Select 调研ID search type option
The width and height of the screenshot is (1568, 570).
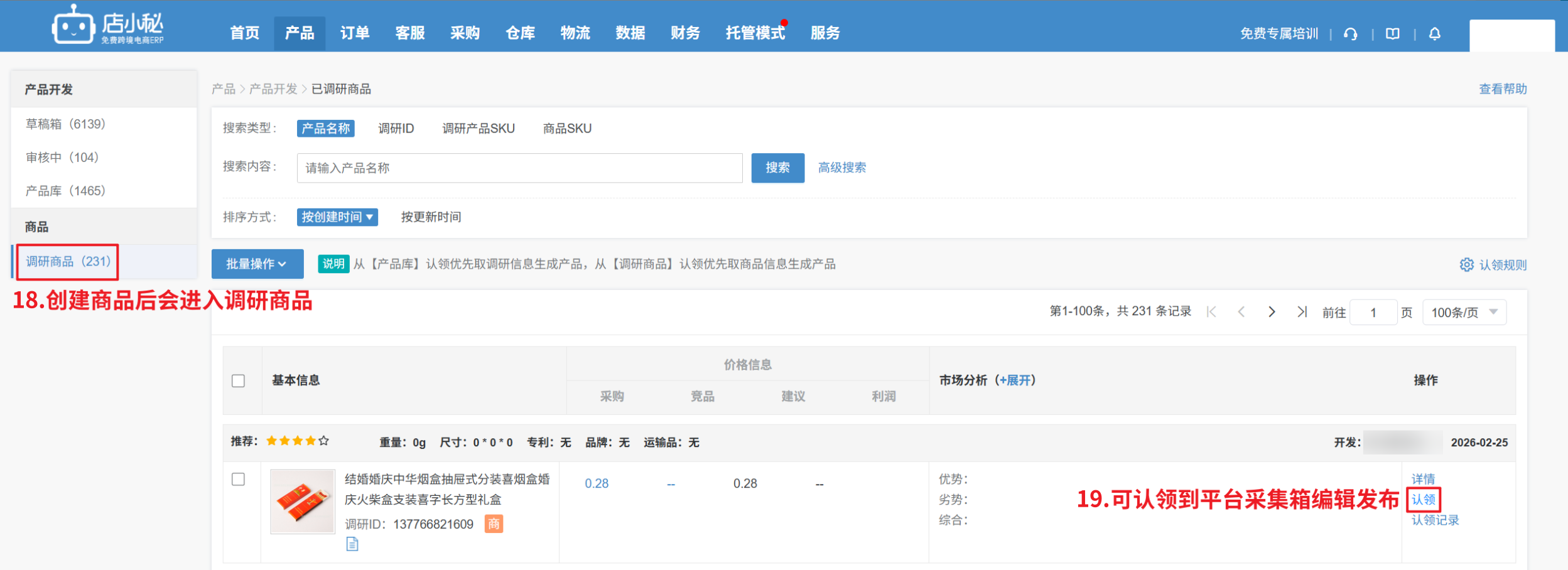point(396,129)
